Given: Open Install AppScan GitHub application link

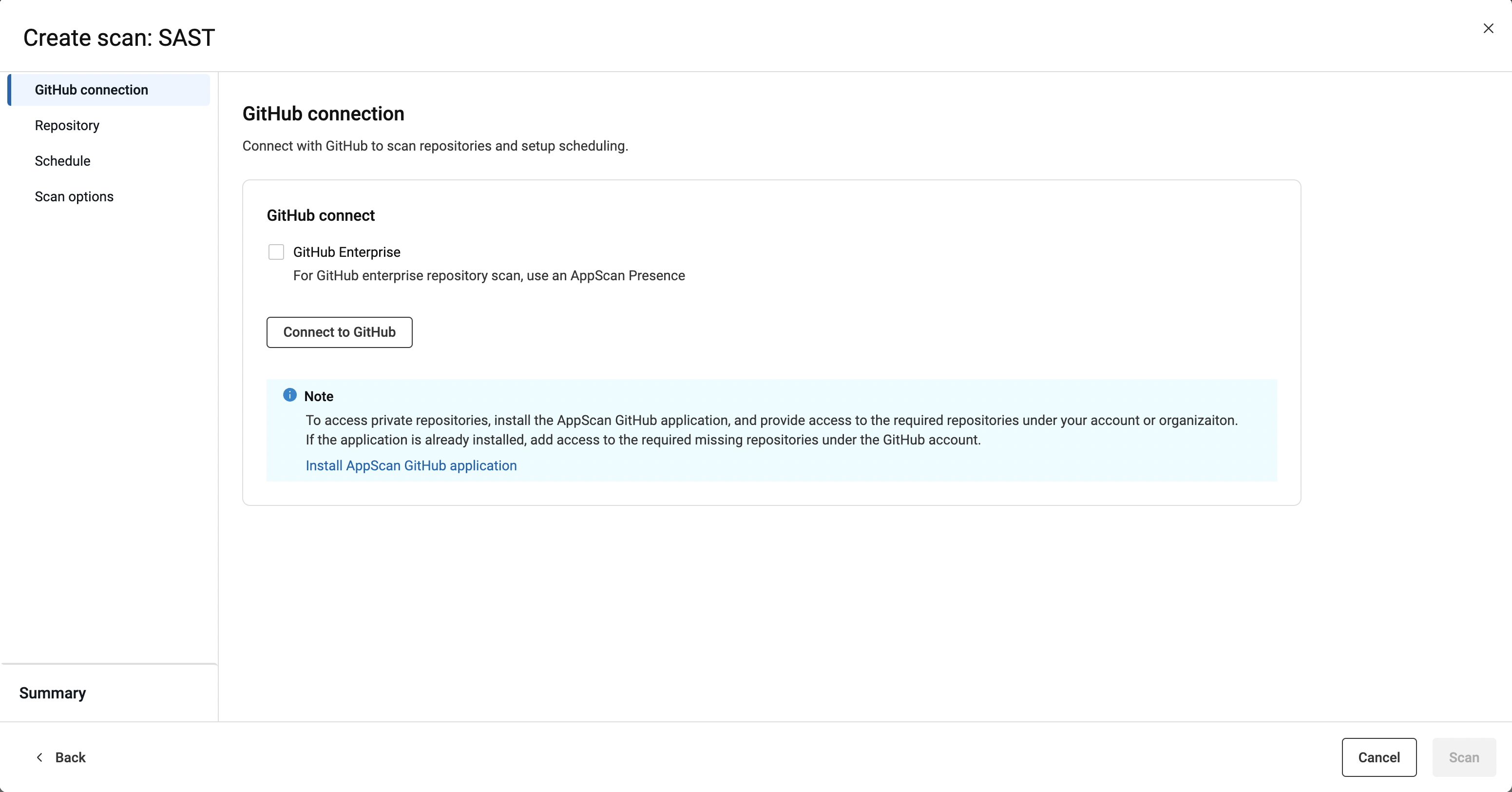Looking at the screenshot, I should pos(411,465).
